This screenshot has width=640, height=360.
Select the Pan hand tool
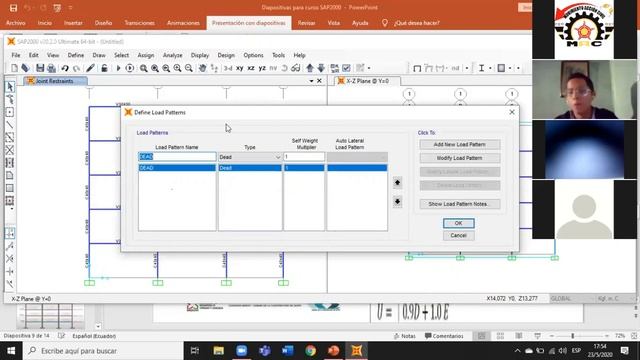[202, 68]
